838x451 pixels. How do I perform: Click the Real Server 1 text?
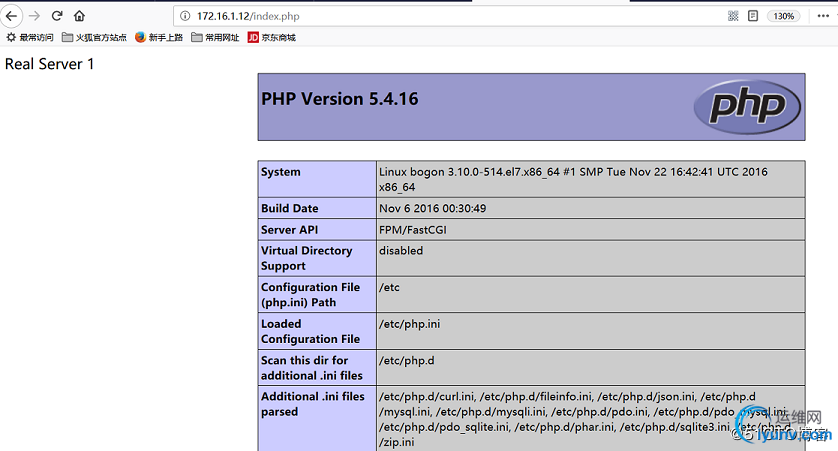50,64
